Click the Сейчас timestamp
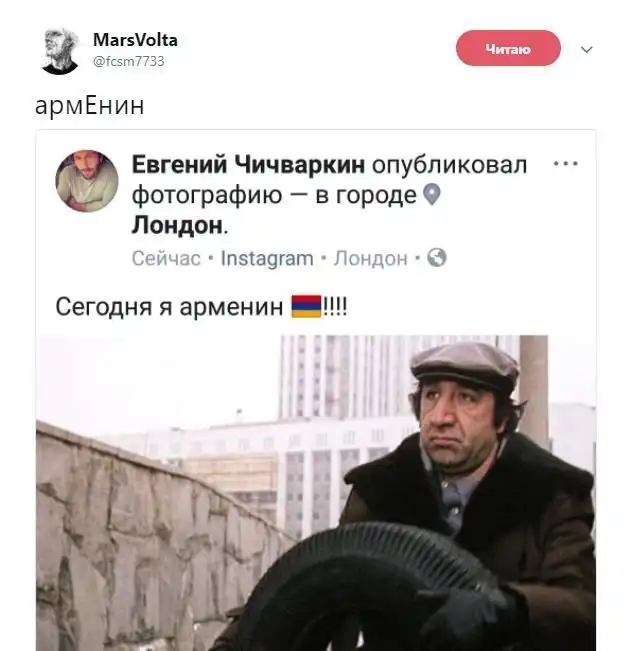 click(x=166, y=258)
